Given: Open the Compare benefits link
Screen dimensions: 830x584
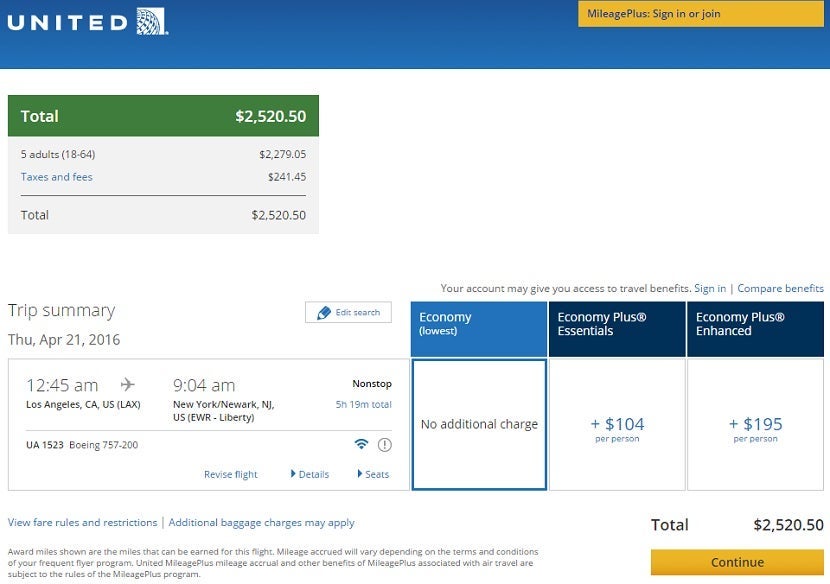Looking at the screenshot, I should (x=780, y=289).
